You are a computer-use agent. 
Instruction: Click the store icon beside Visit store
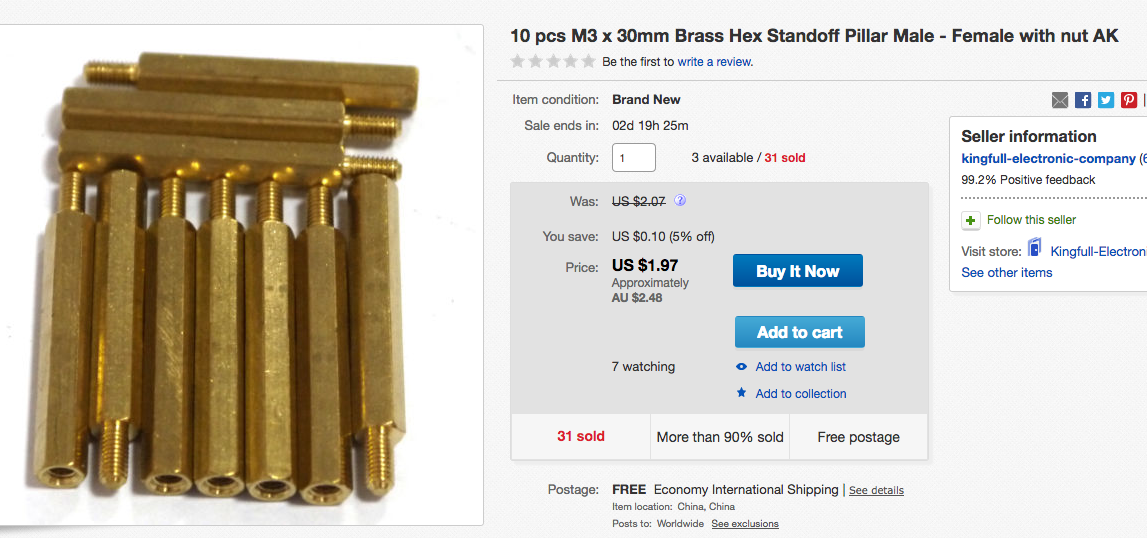1034,249
